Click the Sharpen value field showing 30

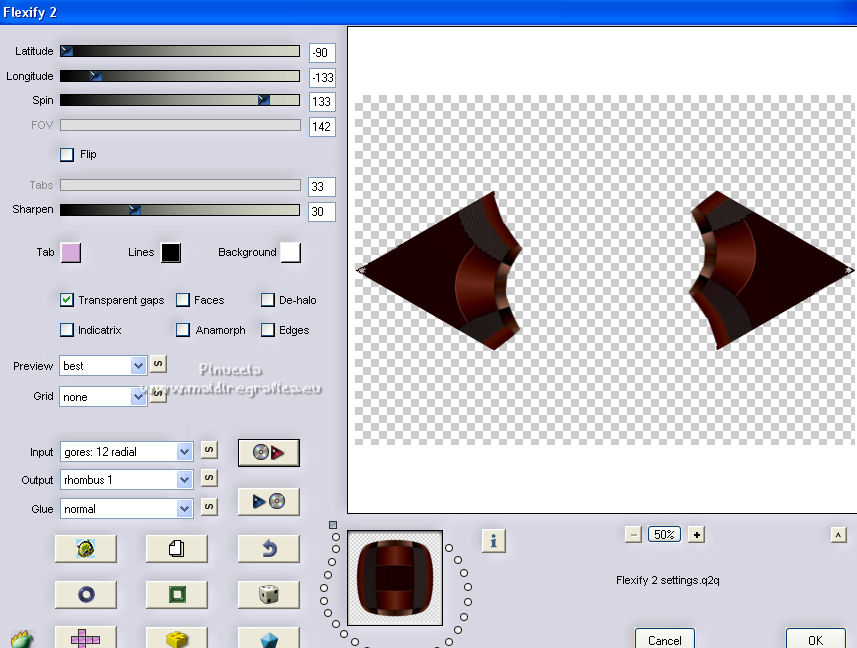pos(322,211)
